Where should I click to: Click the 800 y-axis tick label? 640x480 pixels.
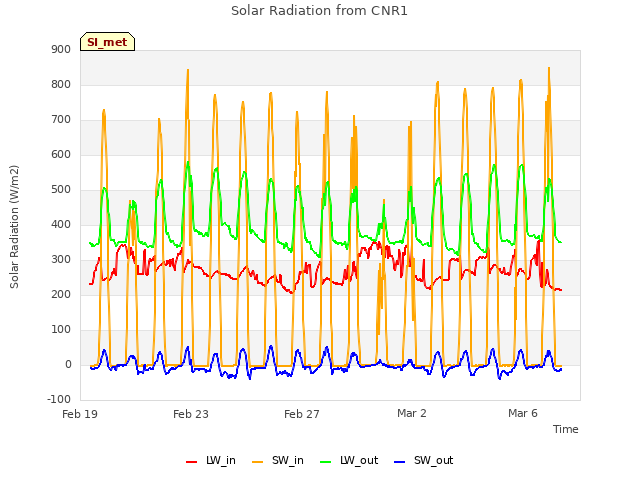[x=61, y=84]
